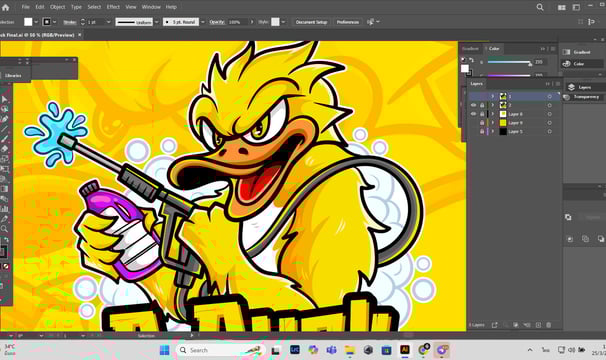Click the taskbar Search box
The image size is (606, 360).
[221, 350]
